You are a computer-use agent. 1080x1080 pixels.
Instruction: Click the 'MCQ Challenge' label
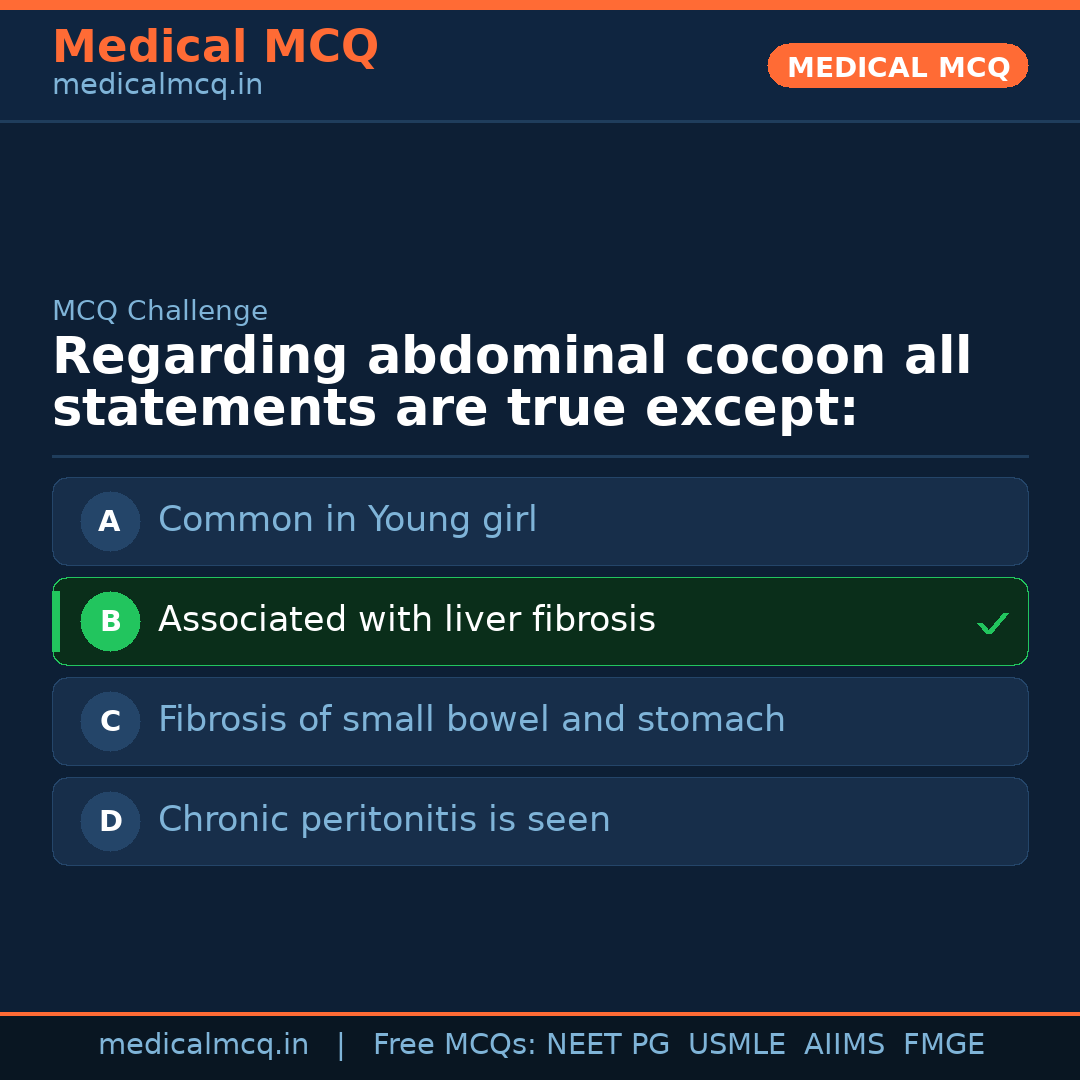(x=160, y=311)
